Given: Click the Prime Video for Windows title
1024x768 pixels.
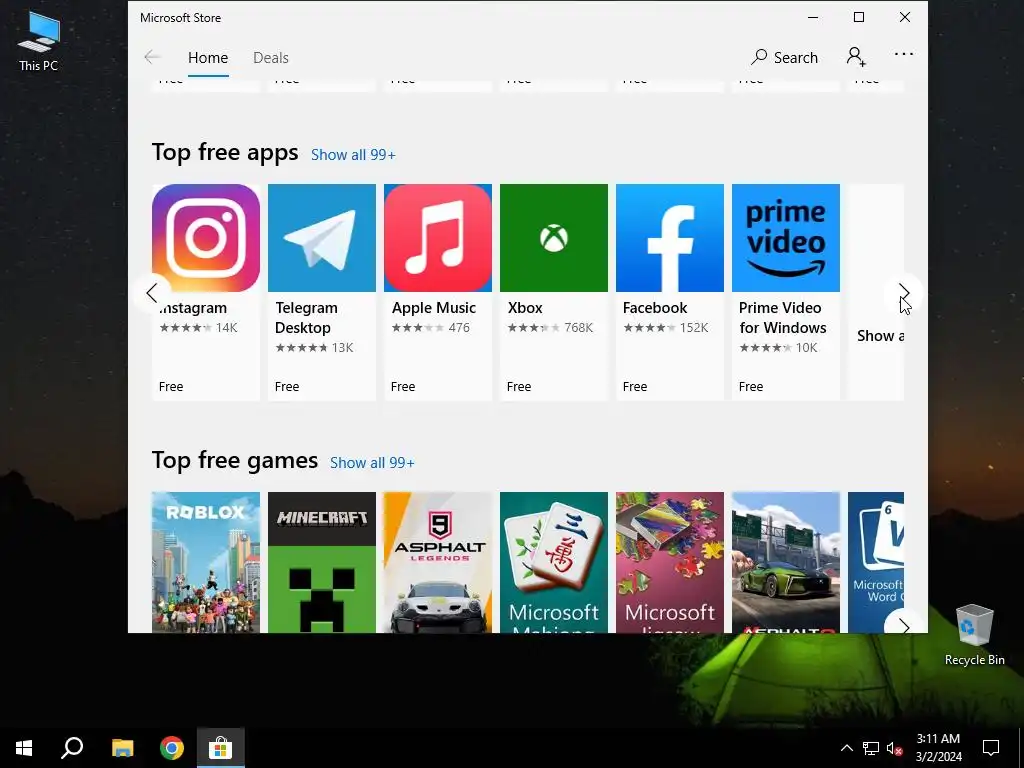Looking at the screenshot, I should (782, 317).
